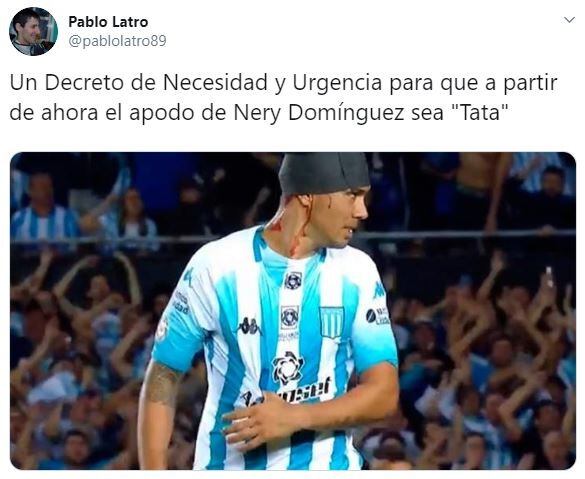Click the Kappa logo on the chest
Image resolution: width=585 pixels, height=479 pixels.
coord(250,327)
